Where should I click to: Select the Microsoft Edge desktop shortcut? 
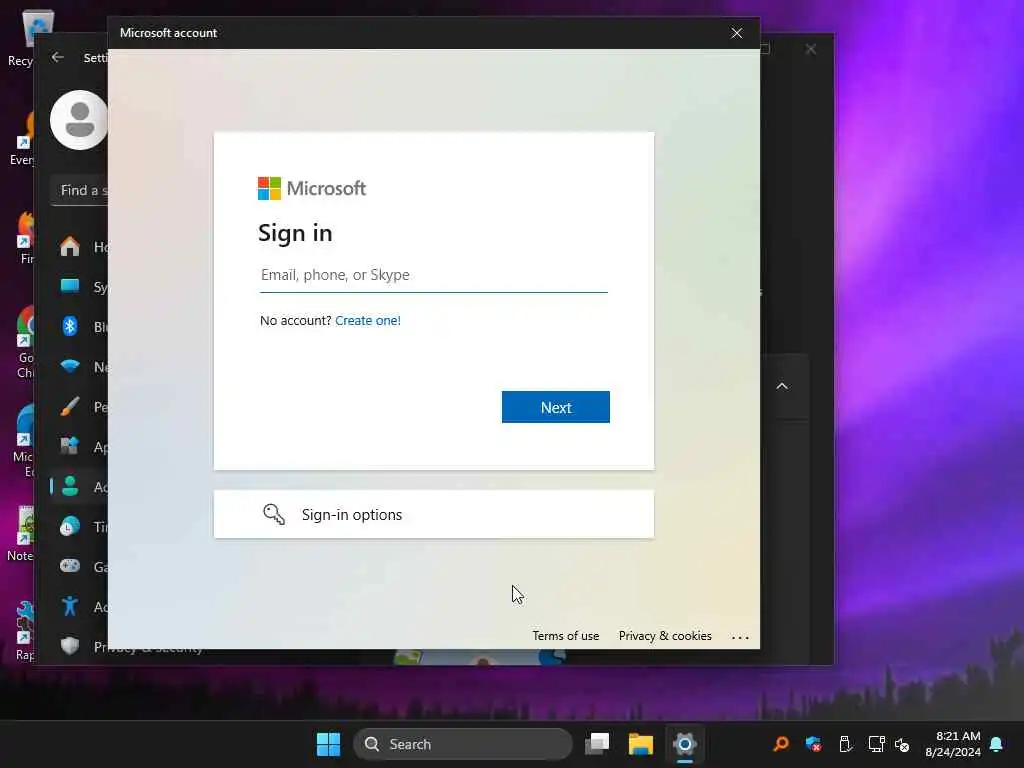click(x=25, y=442)
